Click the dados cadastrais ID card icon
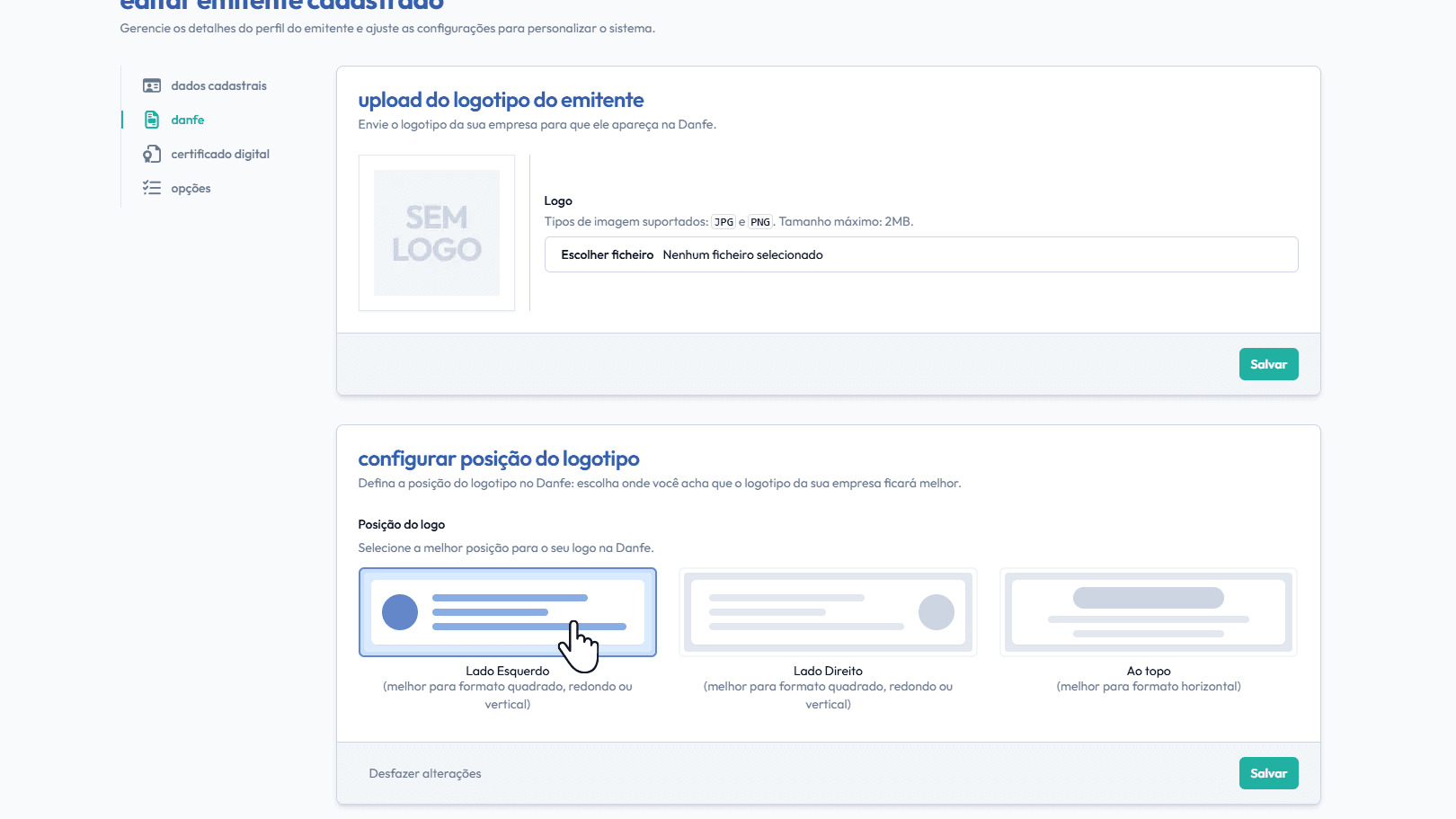 coord(152,86)
